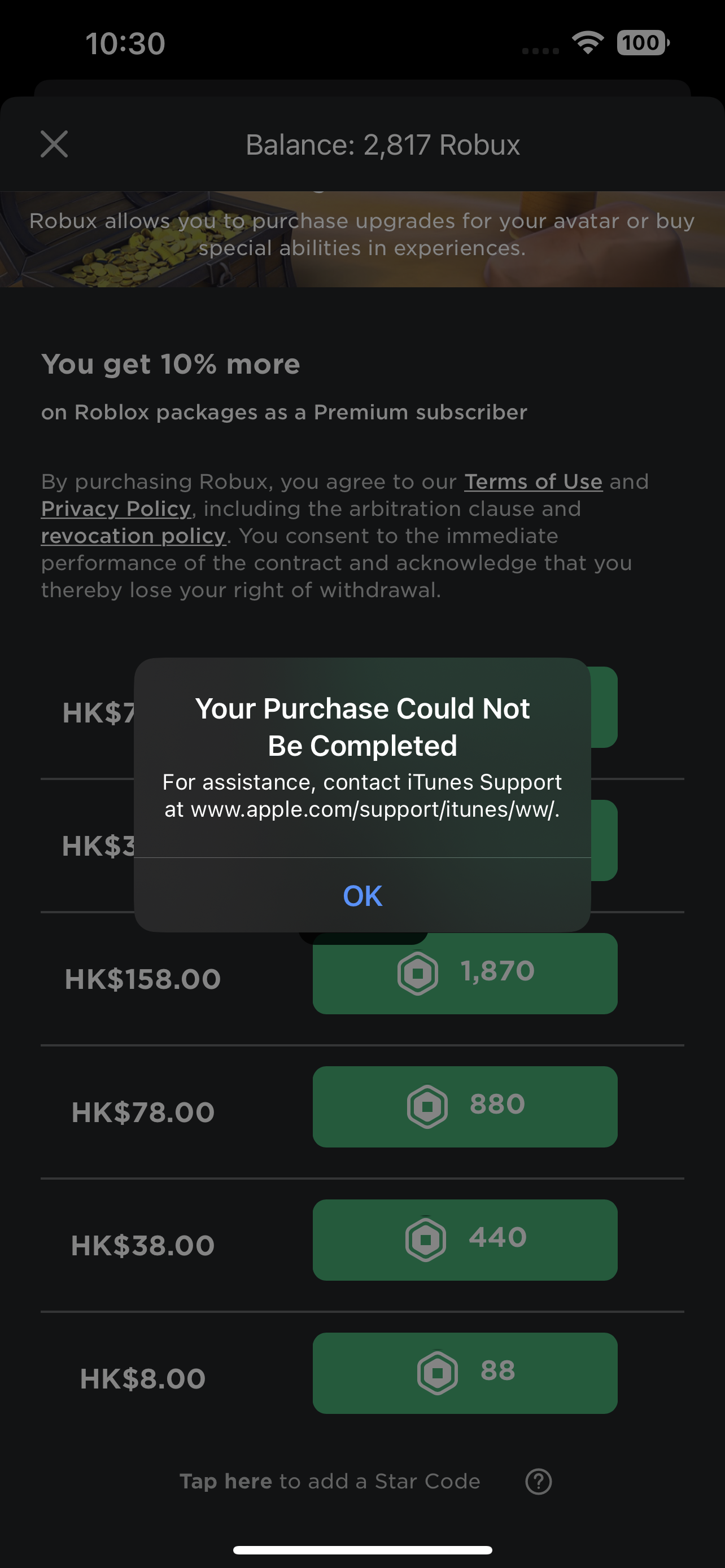Tap the iOS home indicator bar

tap(362, 1550)
